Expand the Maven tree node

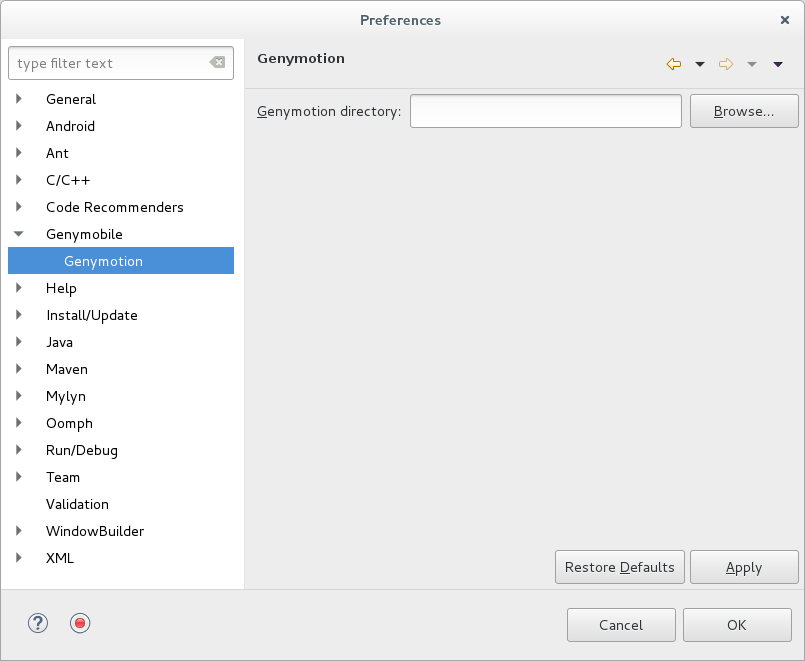point(19,368)
